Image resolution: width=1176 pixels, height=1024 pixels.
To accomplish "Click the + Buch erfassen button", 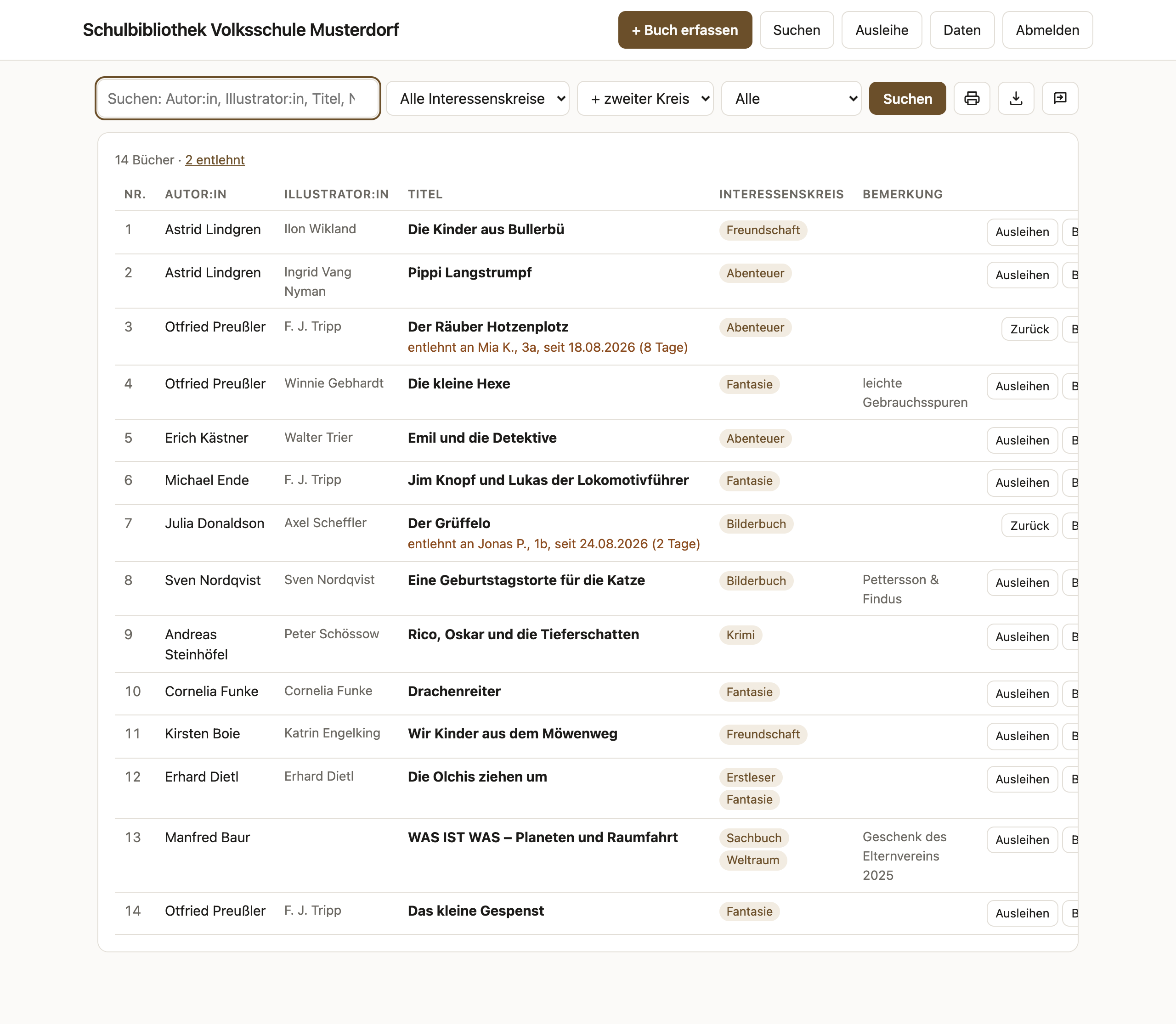I will click(685, 30).
